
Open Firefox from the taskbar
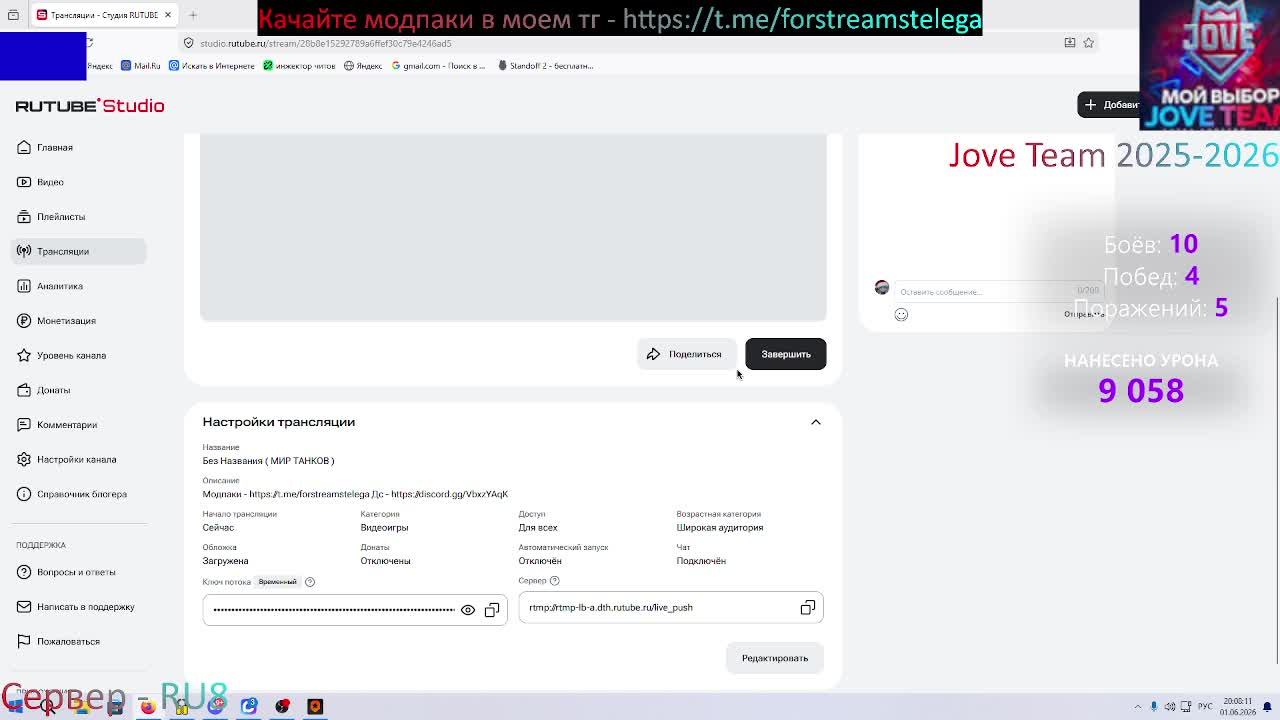tap(148, 706)
